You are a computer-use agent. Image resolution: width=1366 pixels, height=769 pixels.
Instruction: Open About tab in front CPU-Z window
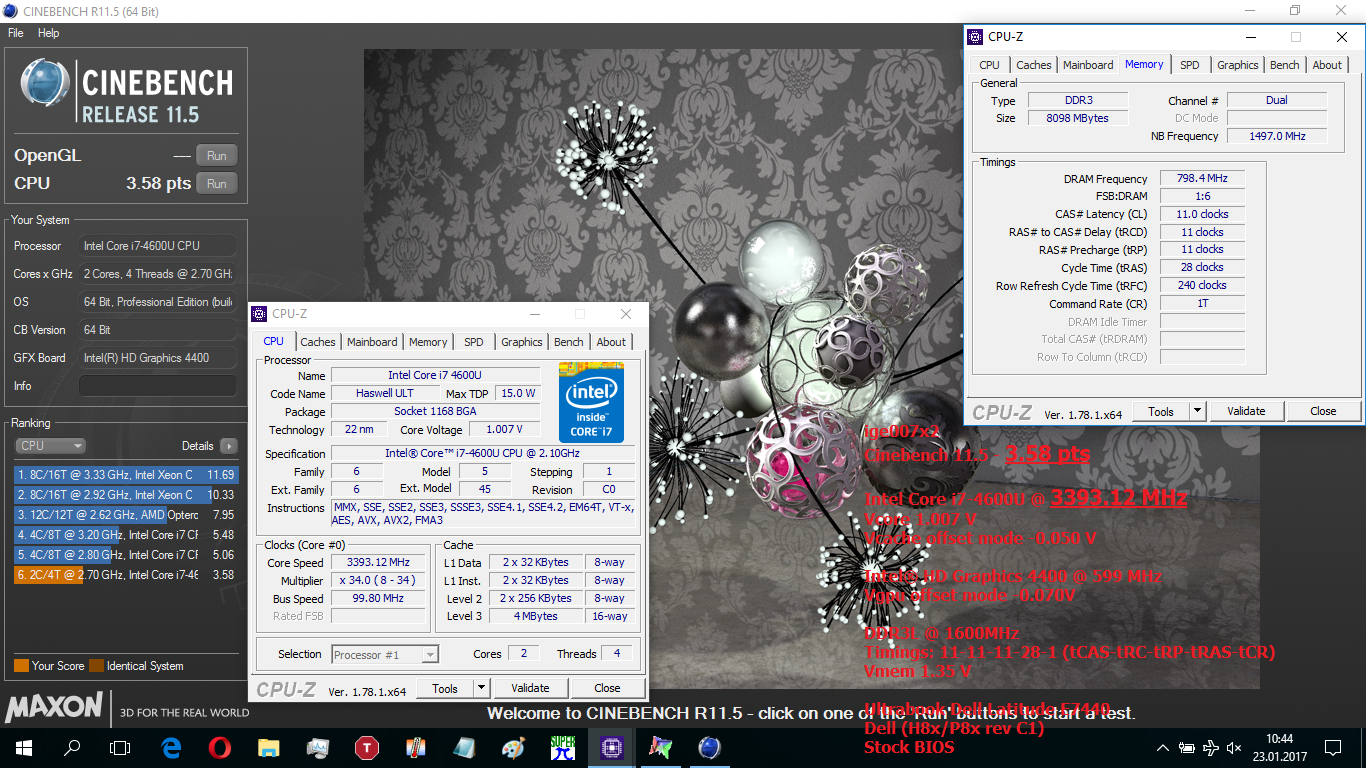[x=611, y=342]
